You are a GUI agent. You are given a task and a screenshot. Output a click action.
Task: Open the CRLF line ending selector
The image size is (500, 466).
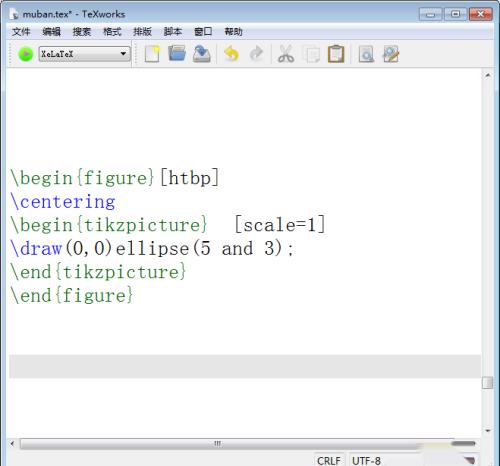click(329, 461)
